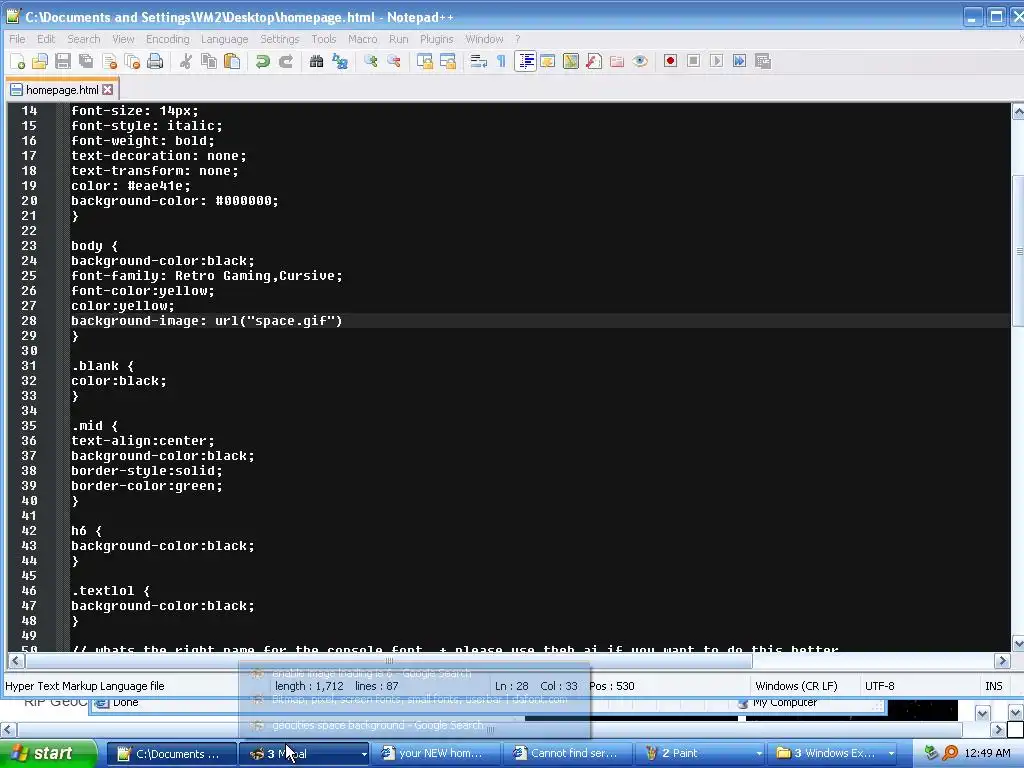Image resolution: width=1024 pixels, height=768 pixels.
Task: Open the Window menu
Action: click(484, 39)
